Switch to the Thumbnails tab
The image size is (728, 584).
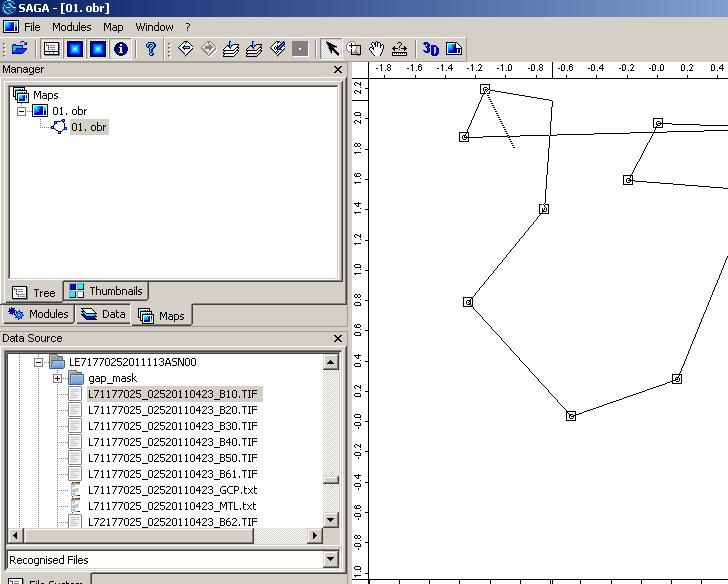(106, 291)
